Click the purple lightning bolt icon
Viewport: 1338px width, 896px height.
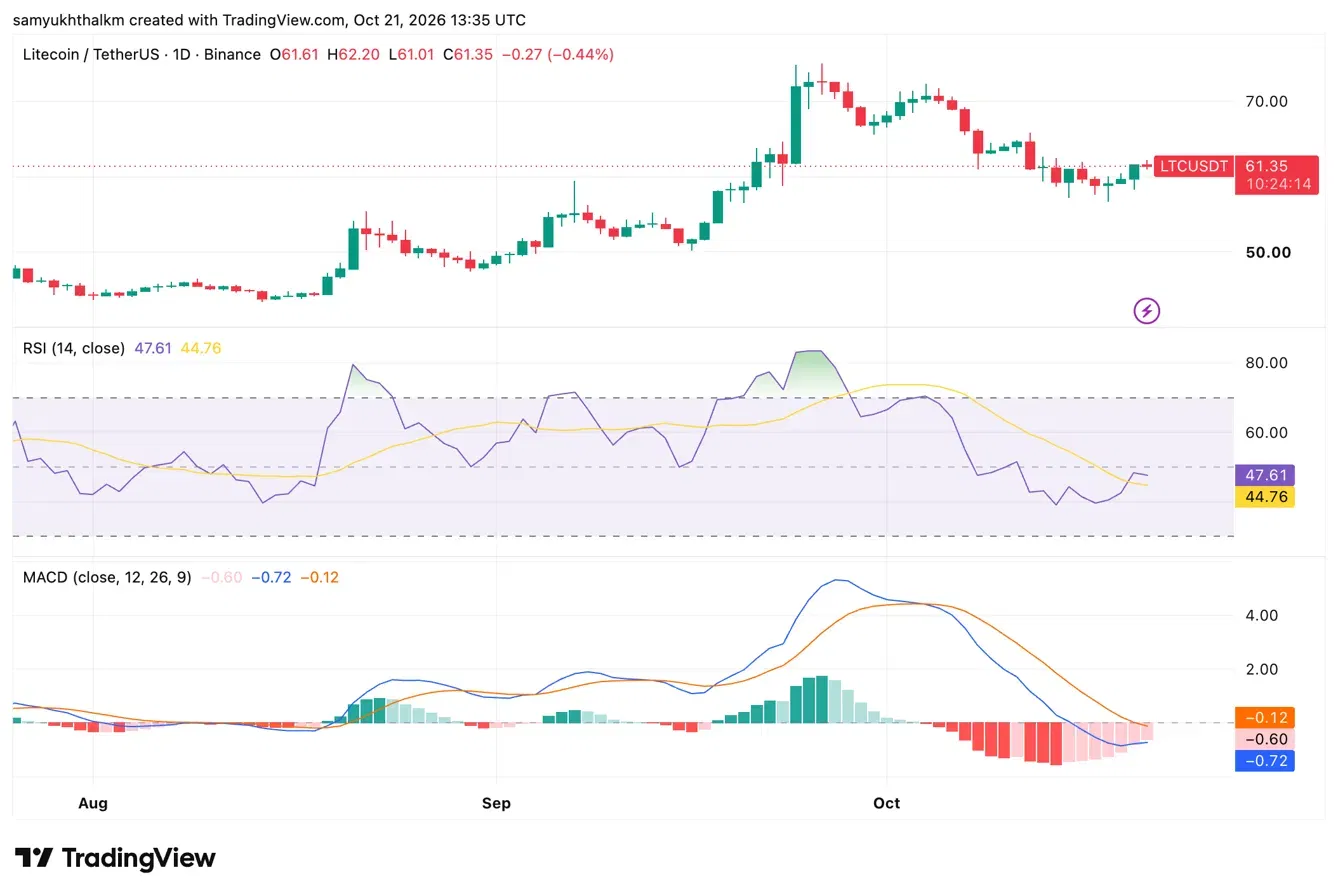(x=1147, y=311)
